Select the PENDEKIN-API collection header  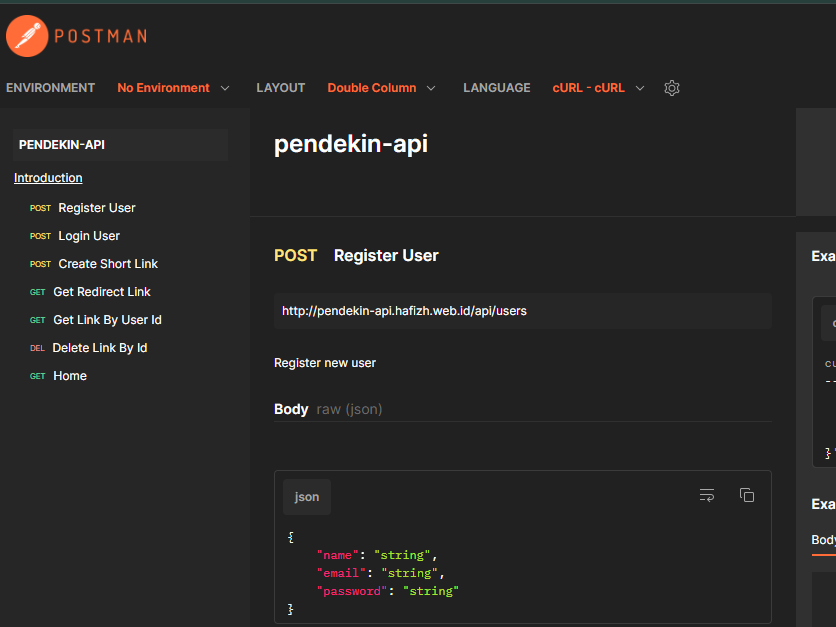pyautogui.click(x=120, y=145)
